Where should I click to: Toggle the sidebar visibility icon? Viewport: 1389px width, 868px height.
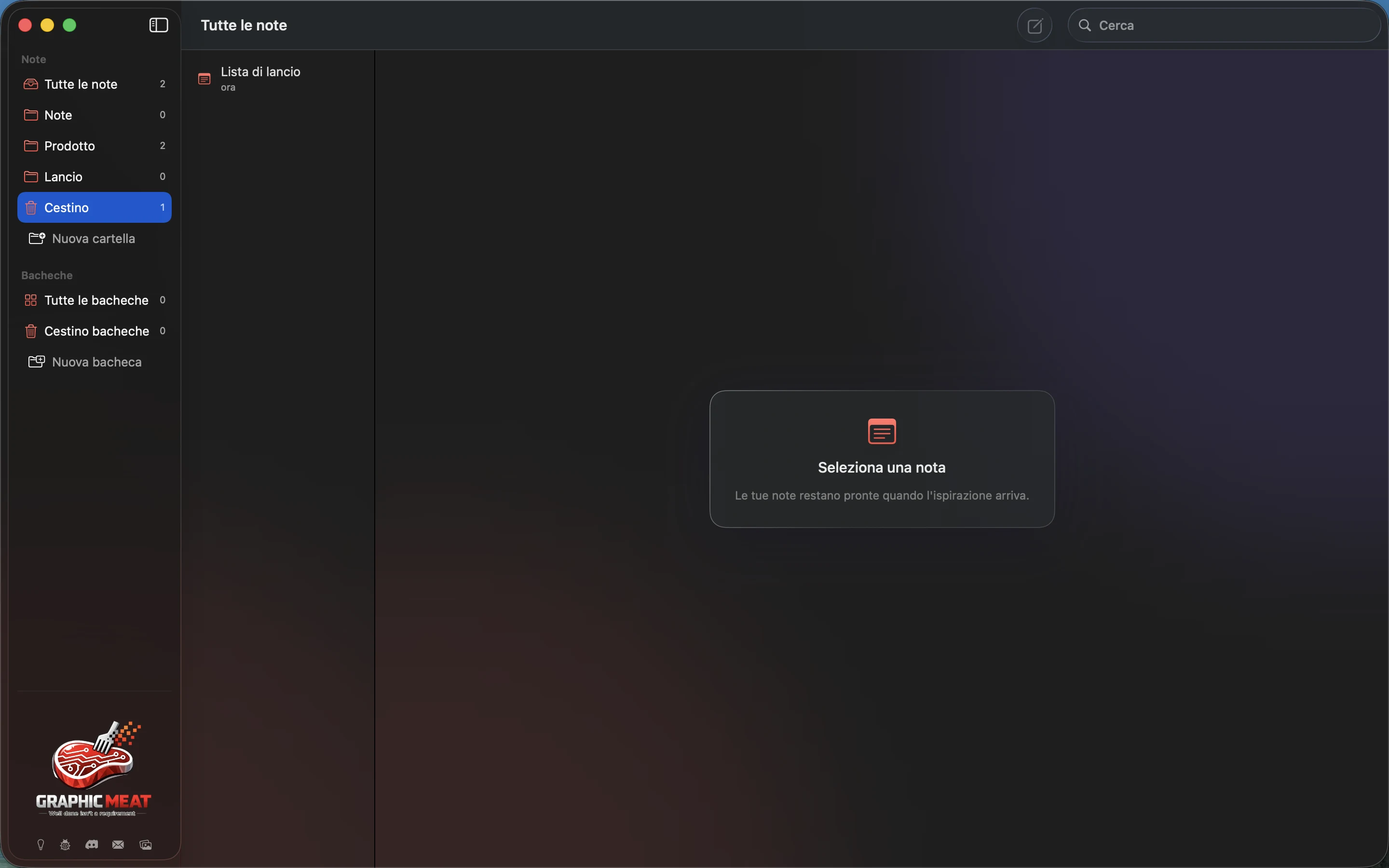[158, 25]
